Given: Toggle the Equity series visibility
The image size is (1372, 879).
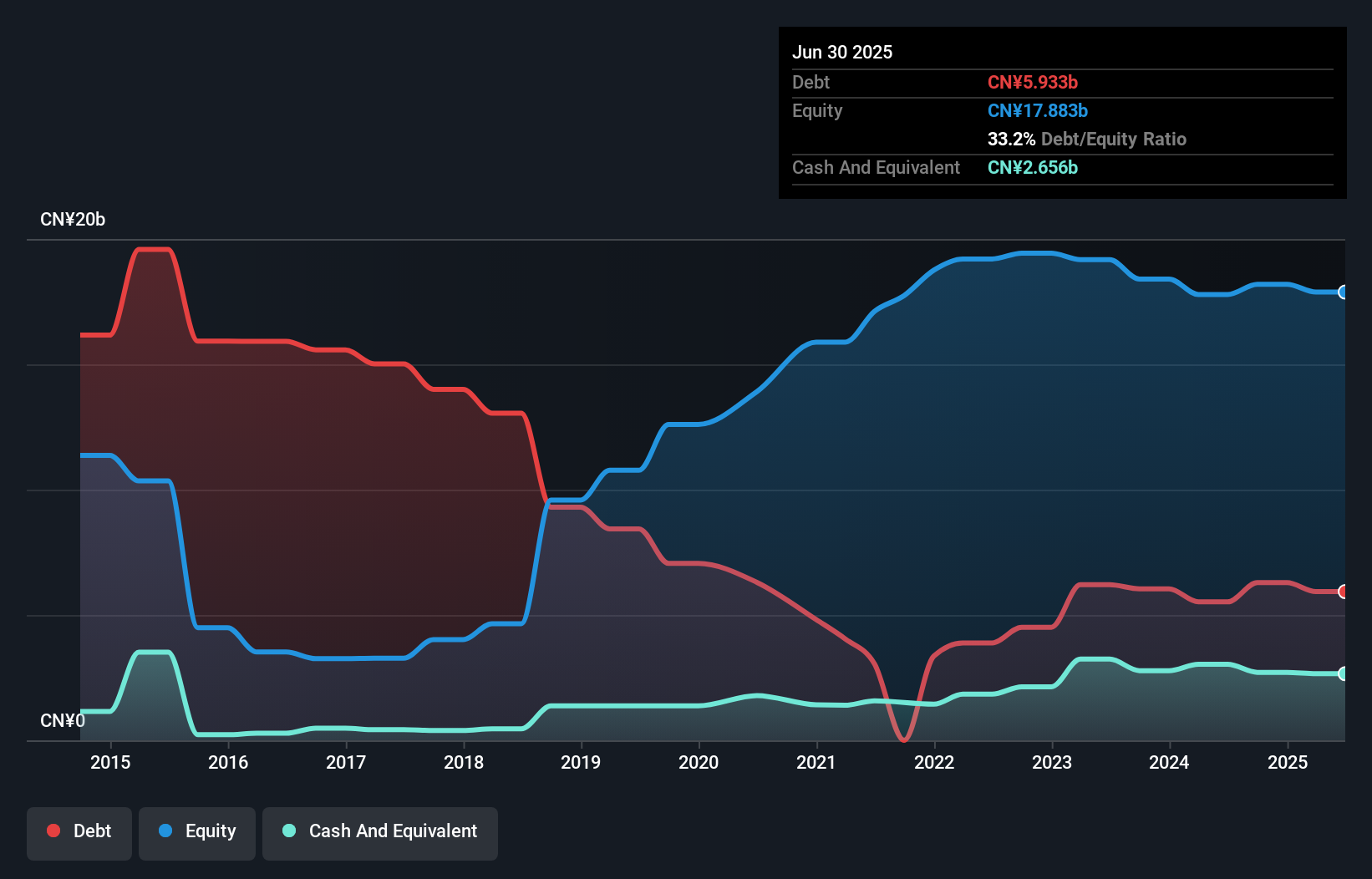Looking at the screenshot, I should click(196, 831).
